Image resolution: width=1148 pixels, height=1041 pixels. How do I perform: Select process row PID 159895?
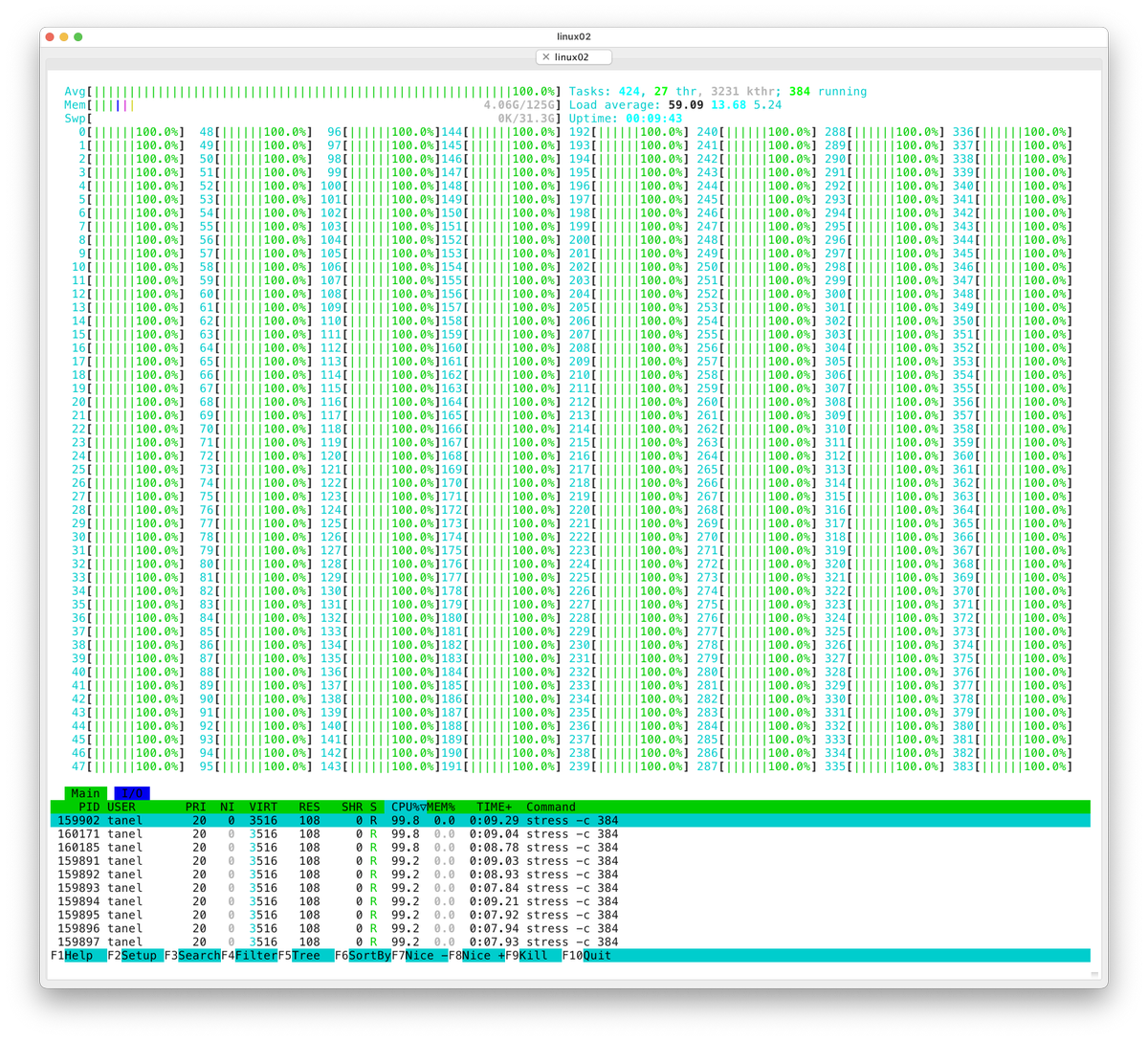pos(570,915)
